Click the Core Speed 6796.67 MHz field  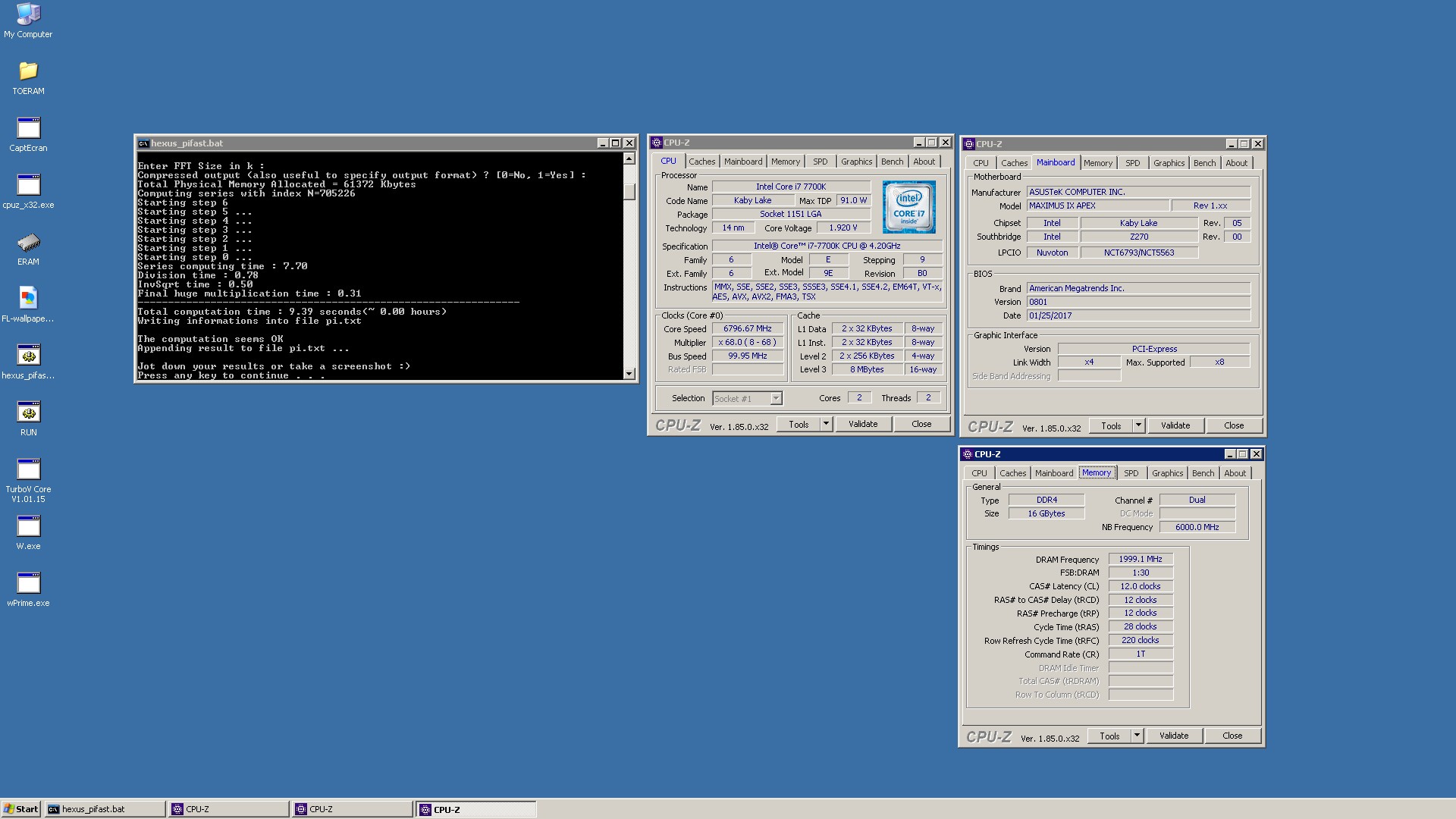(x=747, y=329)
